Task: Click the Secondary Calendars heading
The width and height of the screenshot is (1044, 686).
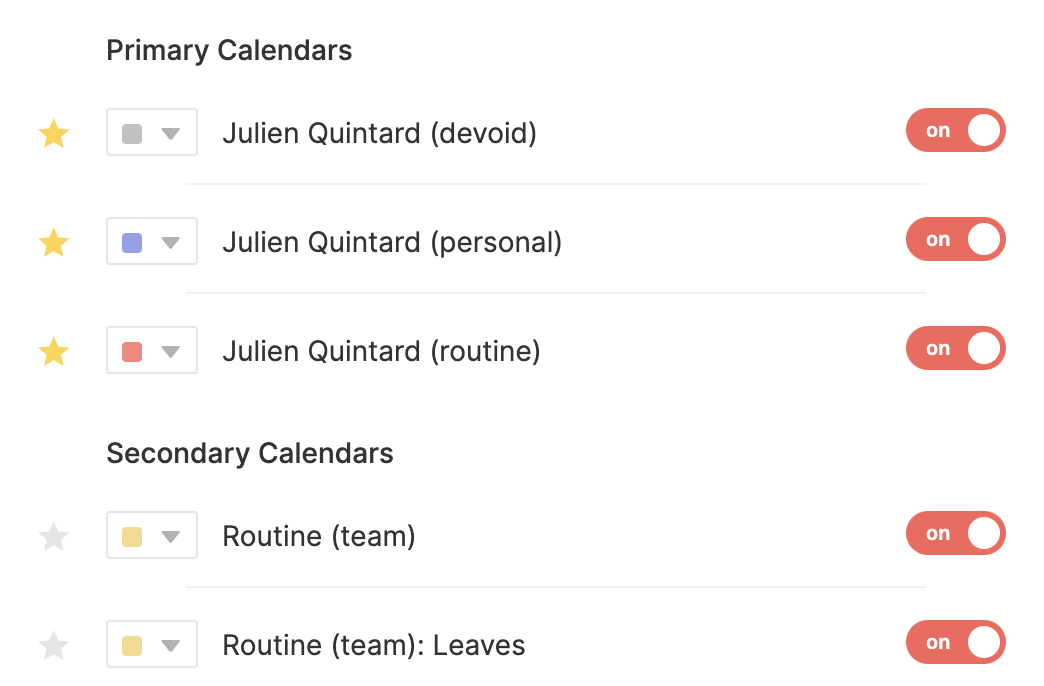Action: tap(250, 453)
